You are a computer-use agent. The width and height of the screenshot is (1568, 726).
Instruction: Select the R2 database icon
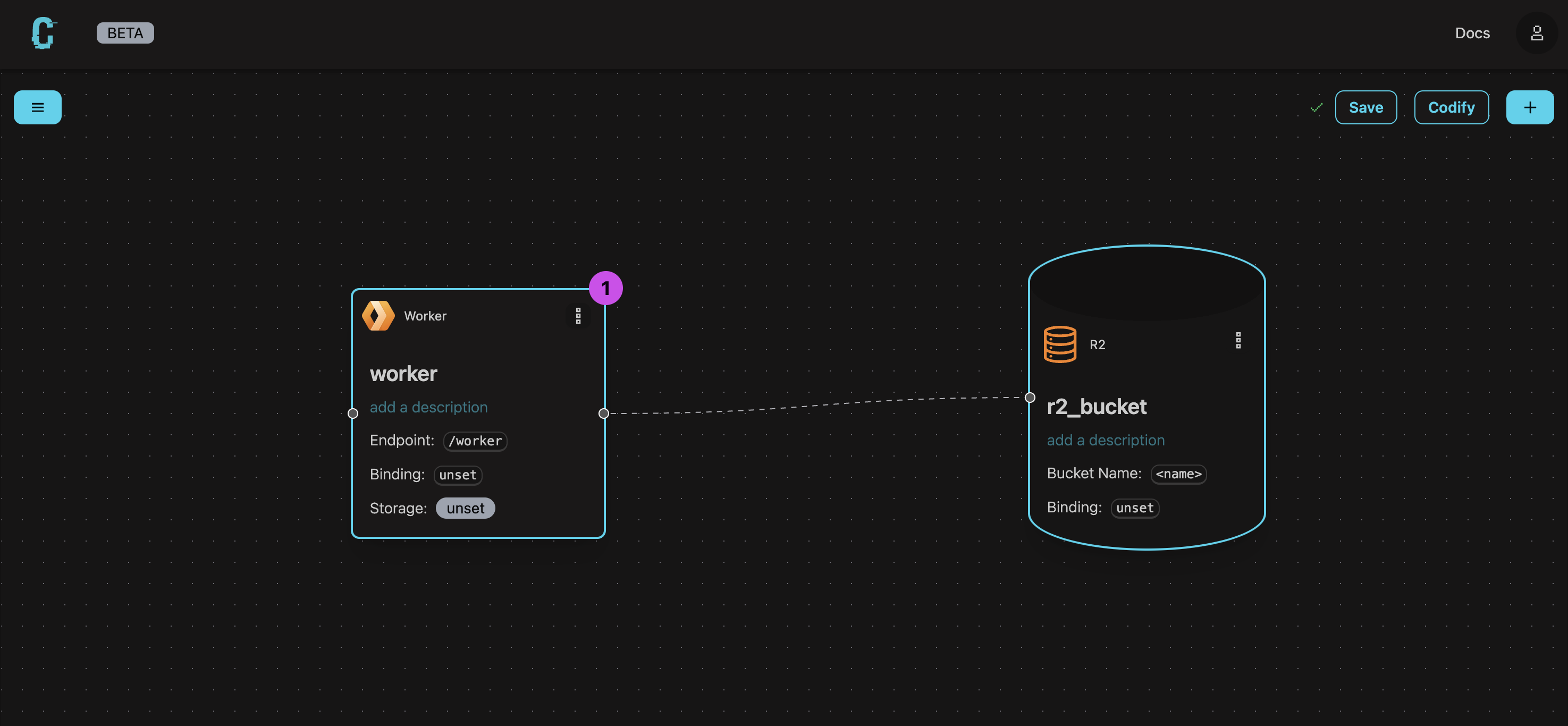click(x=1060, y=344)
